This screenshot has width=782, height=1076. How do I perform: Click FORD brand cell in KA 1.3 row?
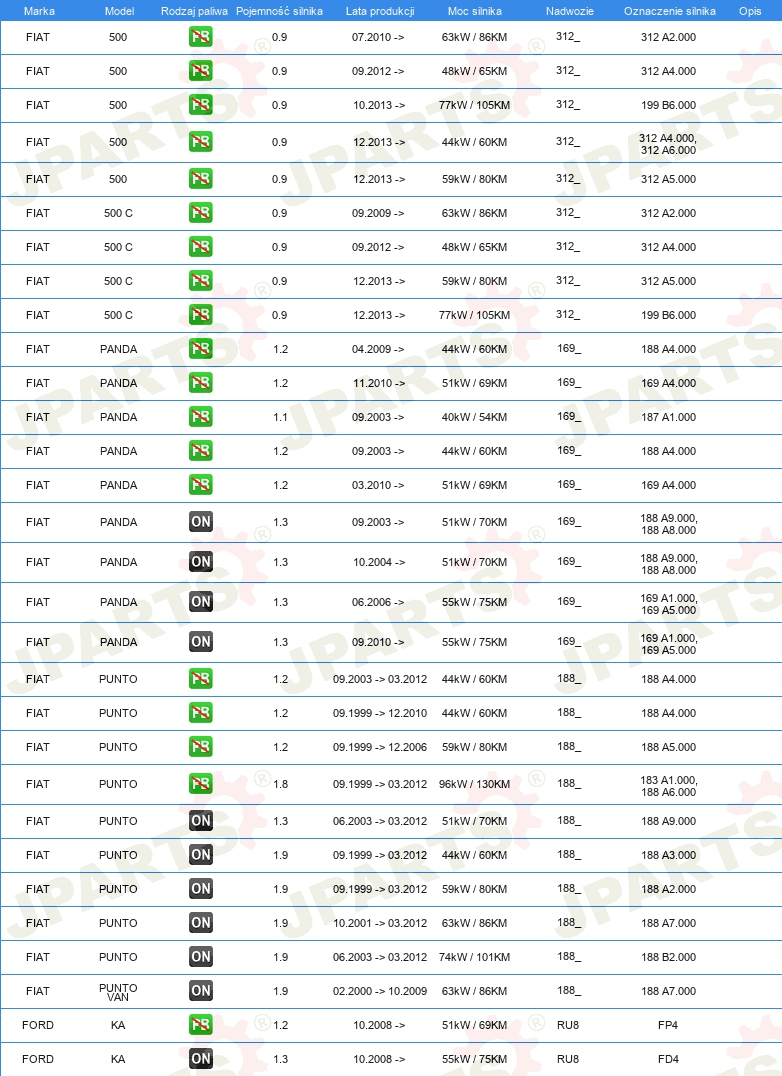[38, 1059]
